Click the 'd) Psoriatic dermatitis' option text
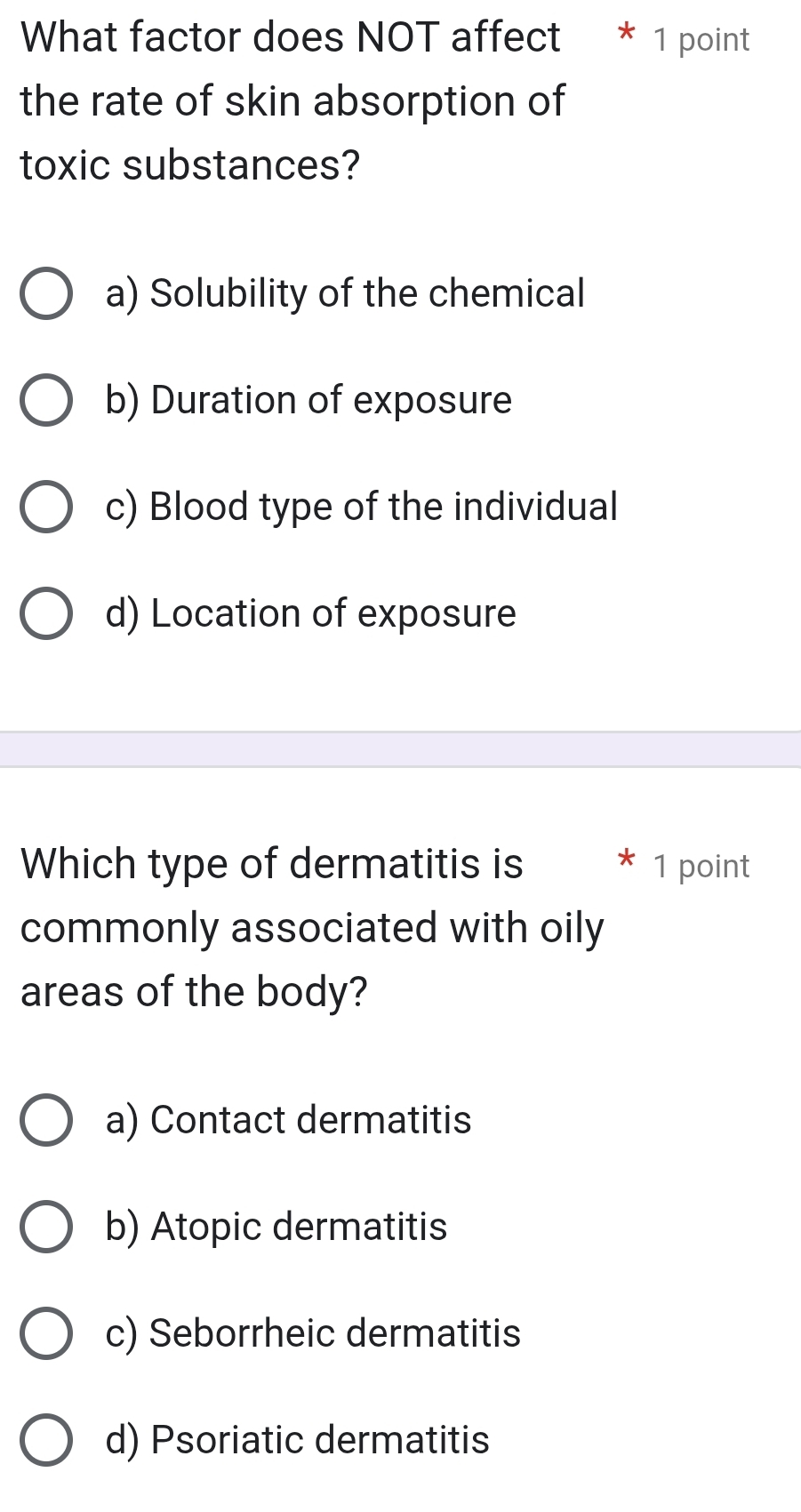 297,1440
